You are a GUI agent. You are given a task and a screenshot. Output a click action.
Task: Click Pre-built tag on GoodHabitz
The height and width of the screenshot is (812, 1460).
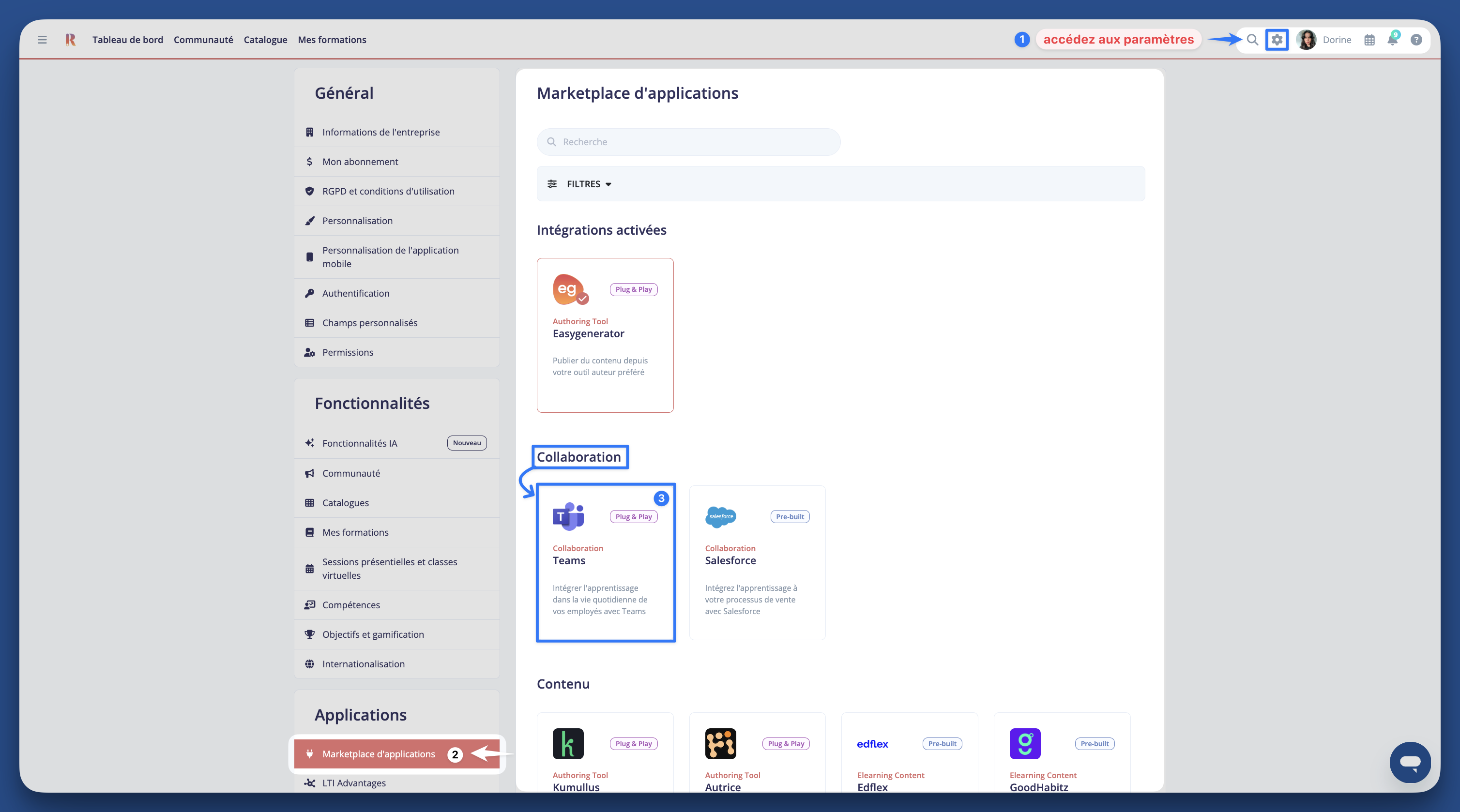point(1095,743)
